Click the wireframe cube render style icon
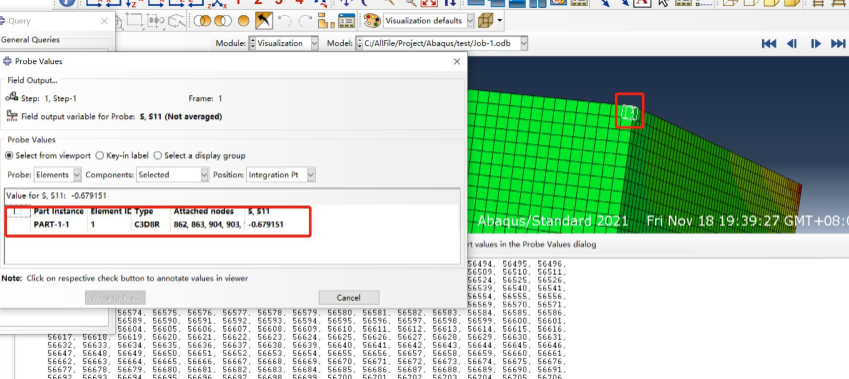 pos(485,21)
